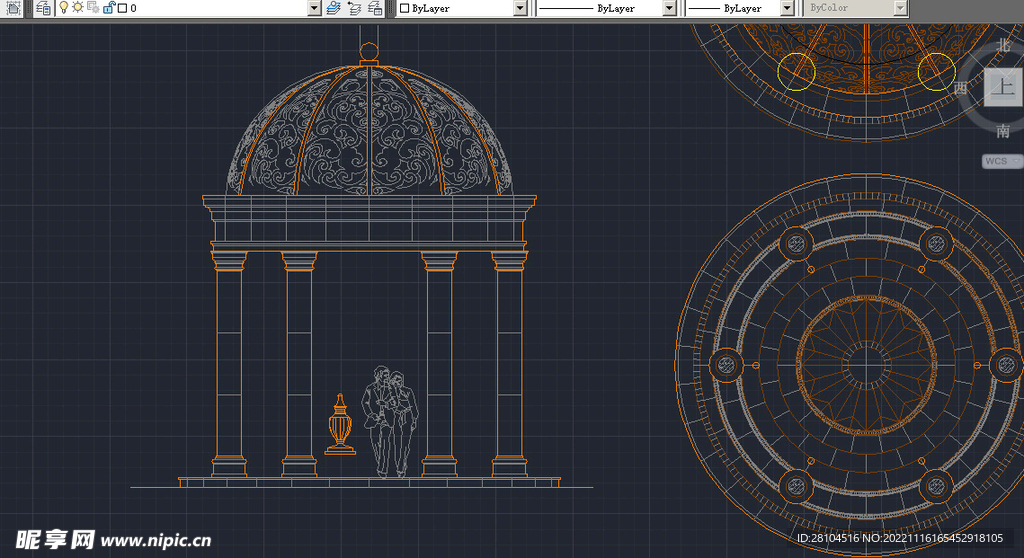Open the Layer Properties Manager icon

pyautogui.click(x=43, y=8)
